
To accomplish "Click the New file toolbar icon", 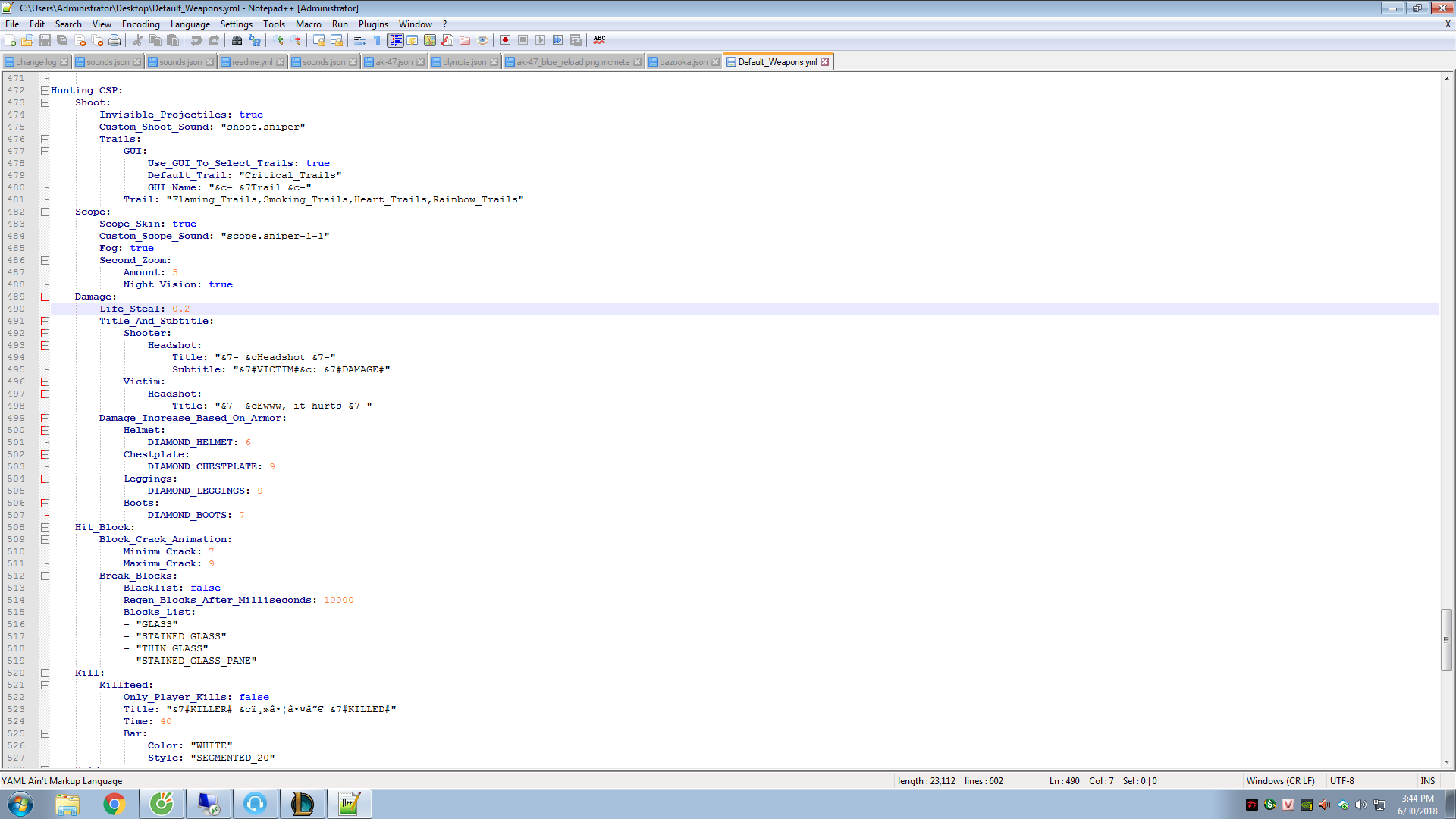I will tap(10, 40).
